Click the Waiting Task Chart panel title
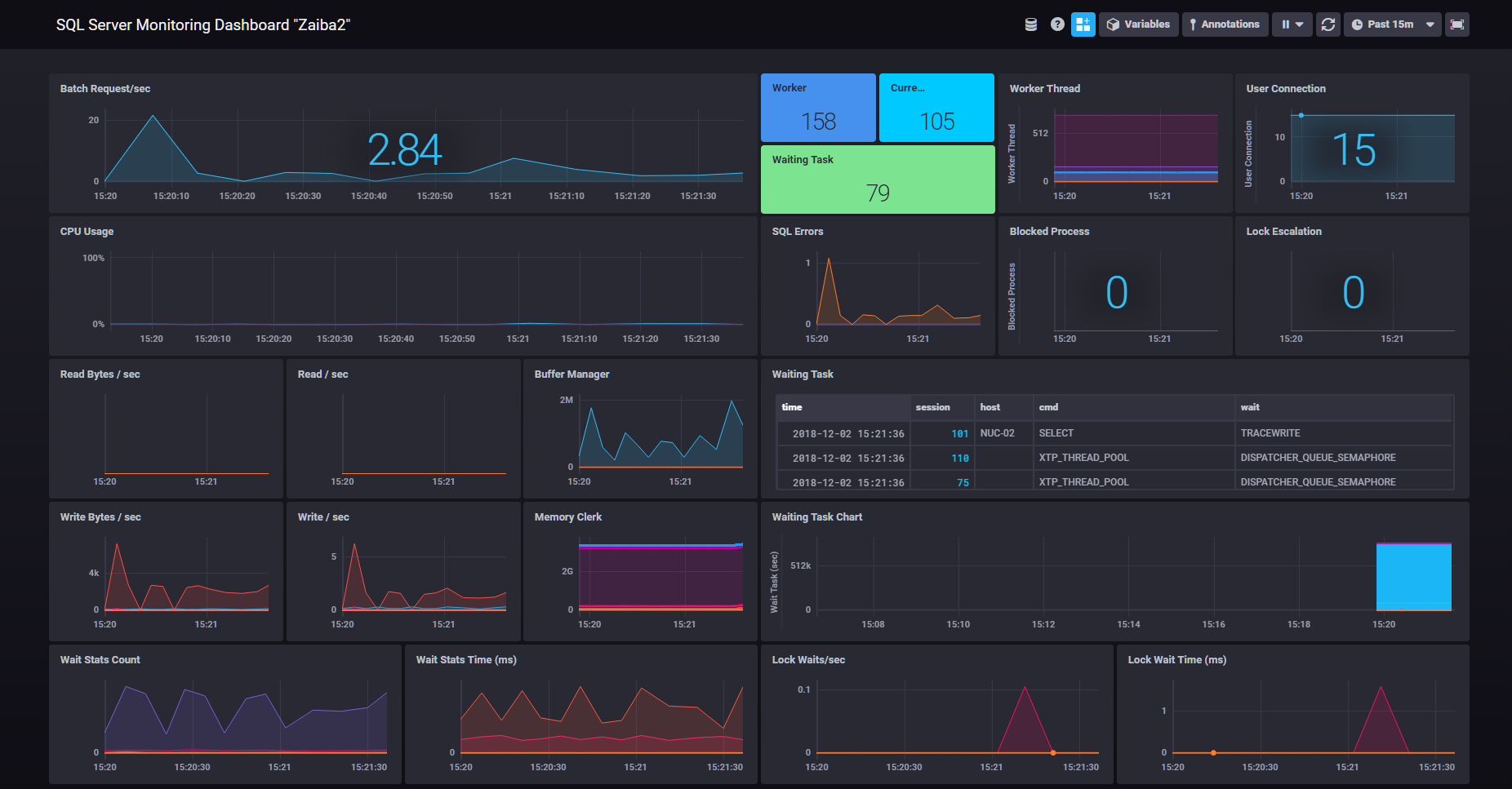The image size is (1512, 789). coord(817,517)
